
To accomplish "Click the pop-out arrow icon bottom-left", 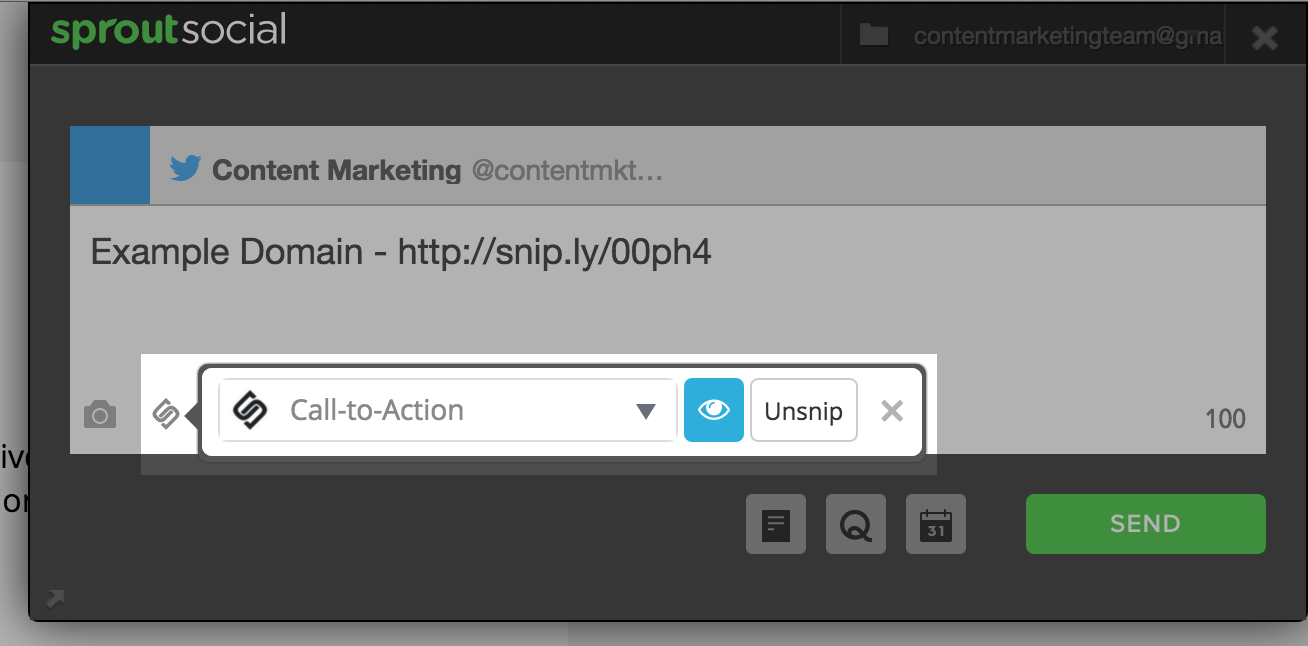I will click(55, 598).
